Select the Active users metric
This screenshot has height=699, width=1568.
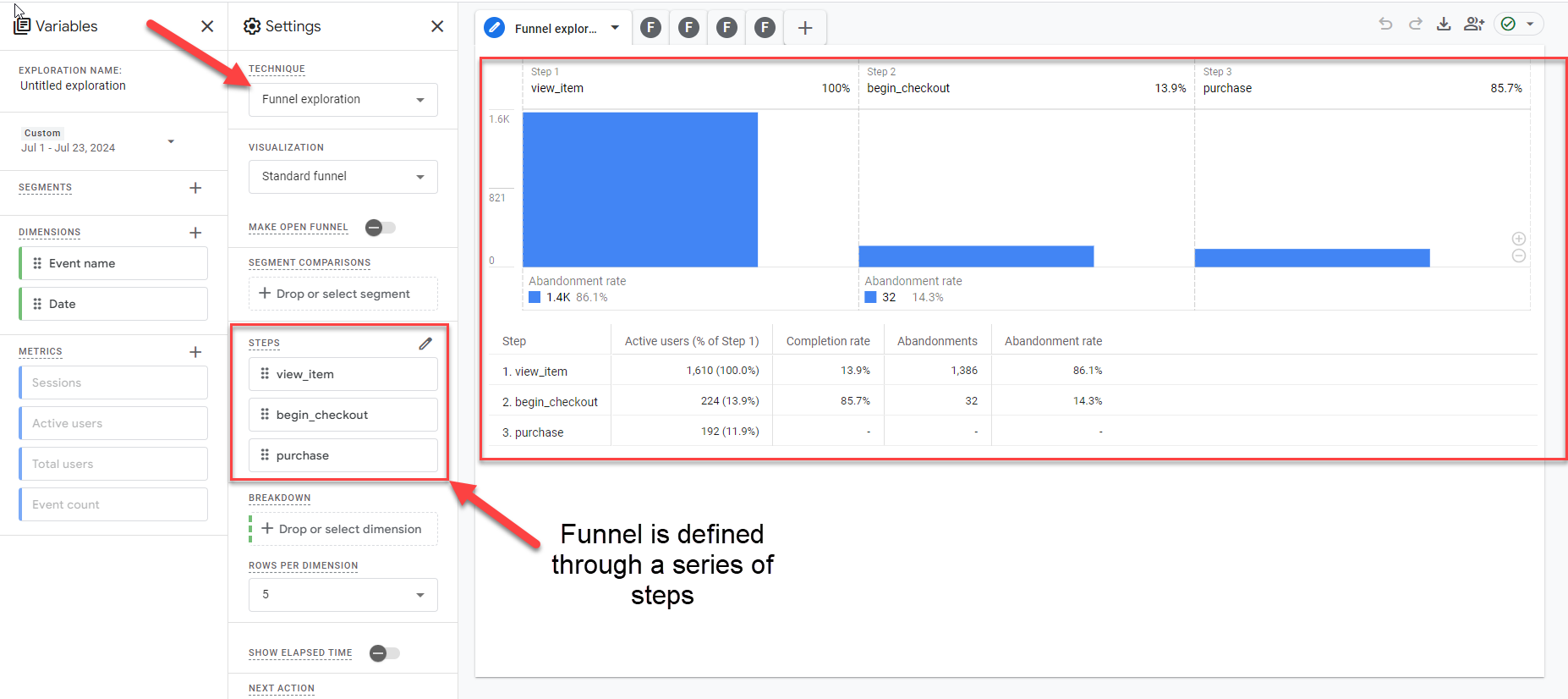click(x=113, y=423)
